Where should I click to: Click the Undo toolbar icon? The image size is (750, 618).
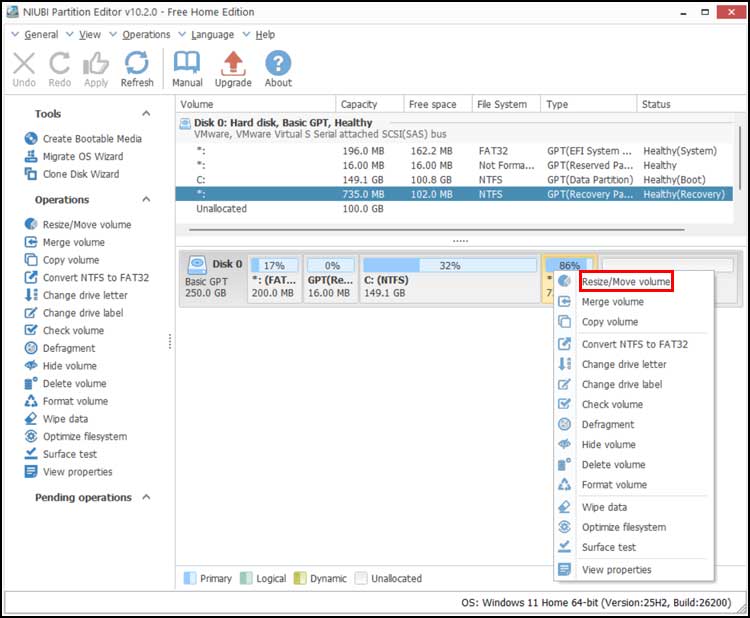click(24, 64)
